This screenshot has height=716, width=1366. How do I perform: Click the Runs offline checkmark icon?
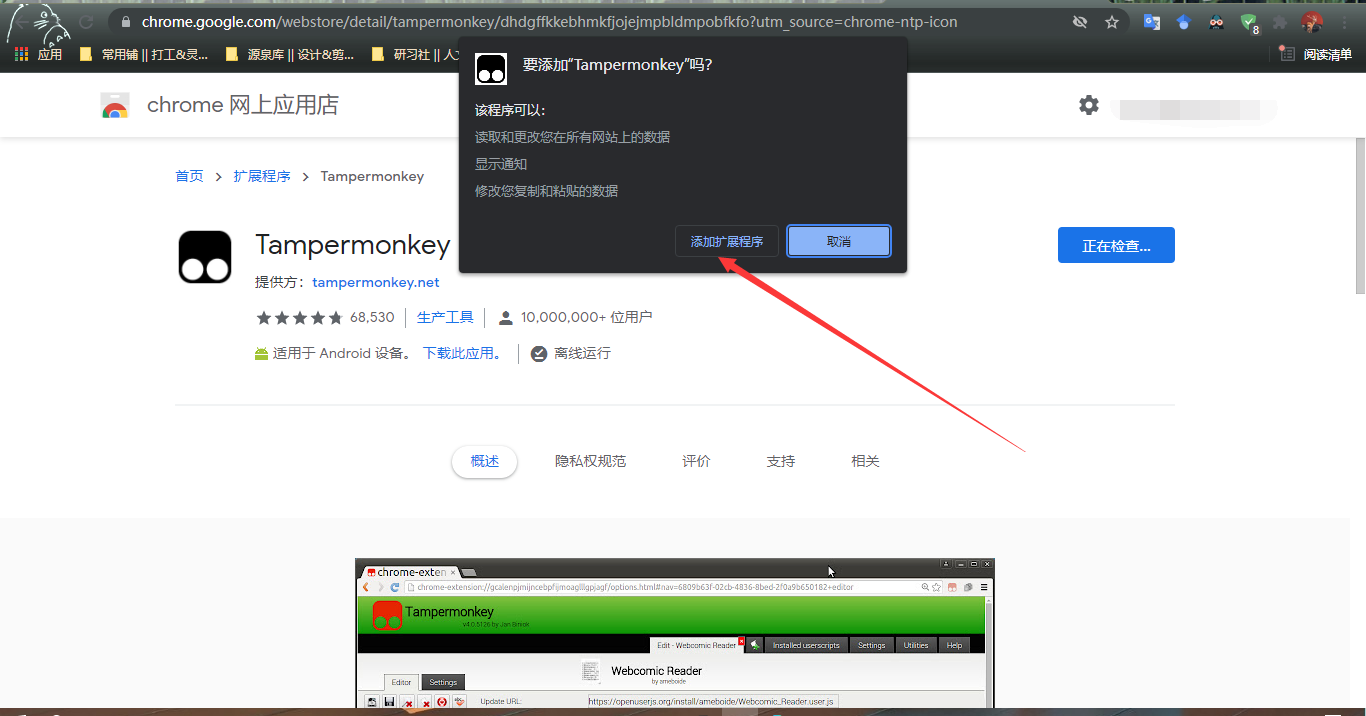click(x=539, y=354)
